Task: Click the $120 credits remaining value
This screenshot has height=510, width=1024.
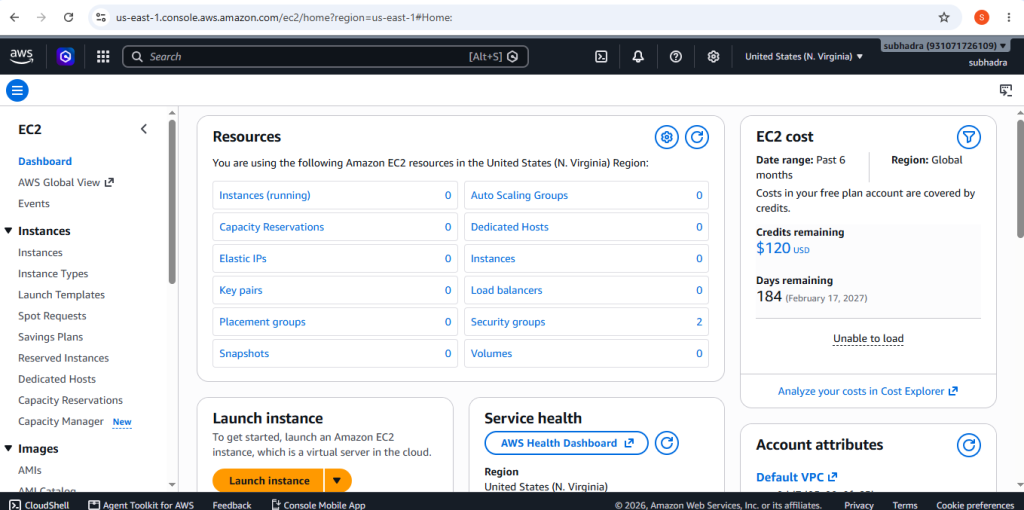Action: coord(773,247)
